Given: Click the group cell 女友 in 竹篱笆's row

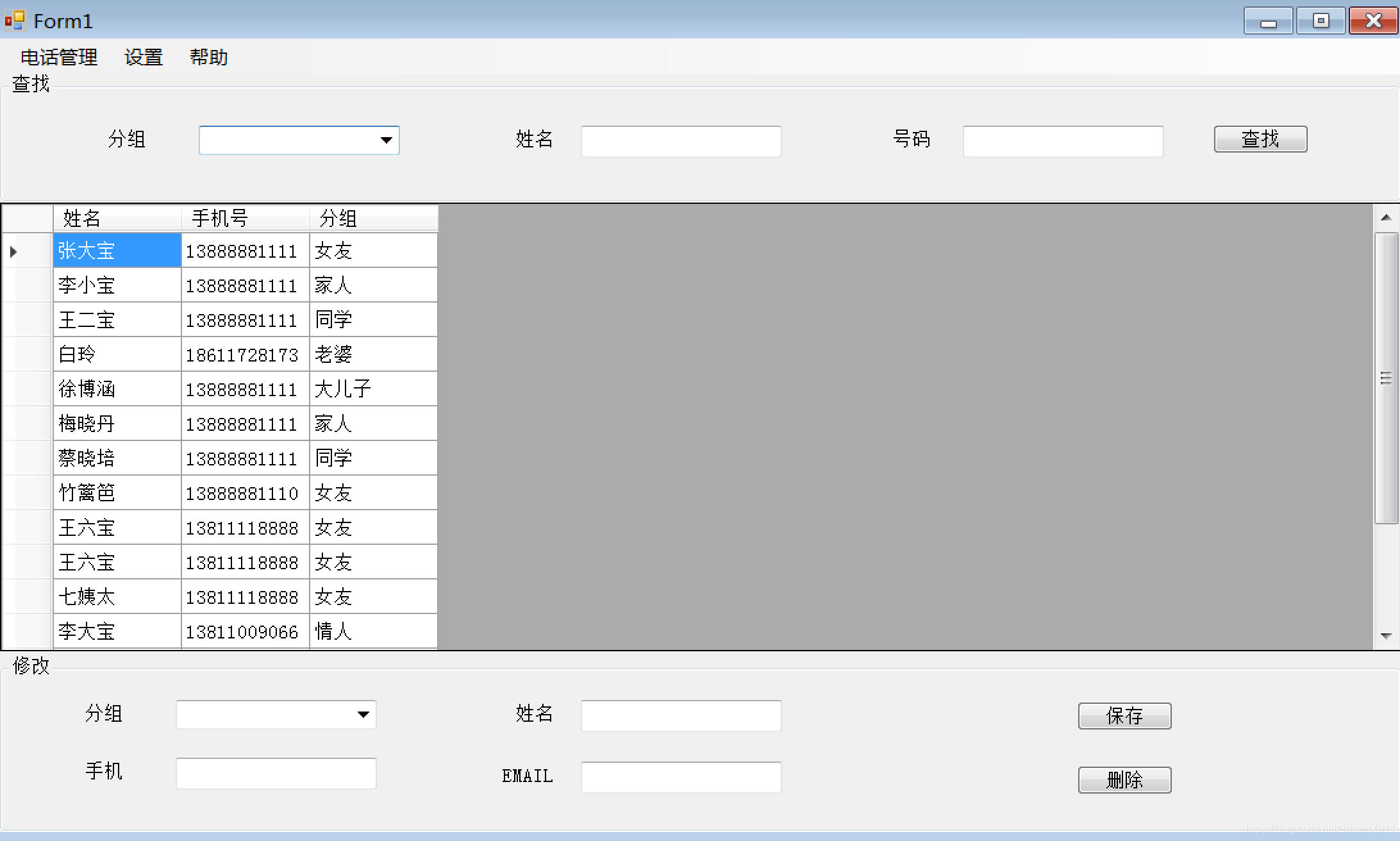Looking at the screenshot, I should [x=374, y=492].
